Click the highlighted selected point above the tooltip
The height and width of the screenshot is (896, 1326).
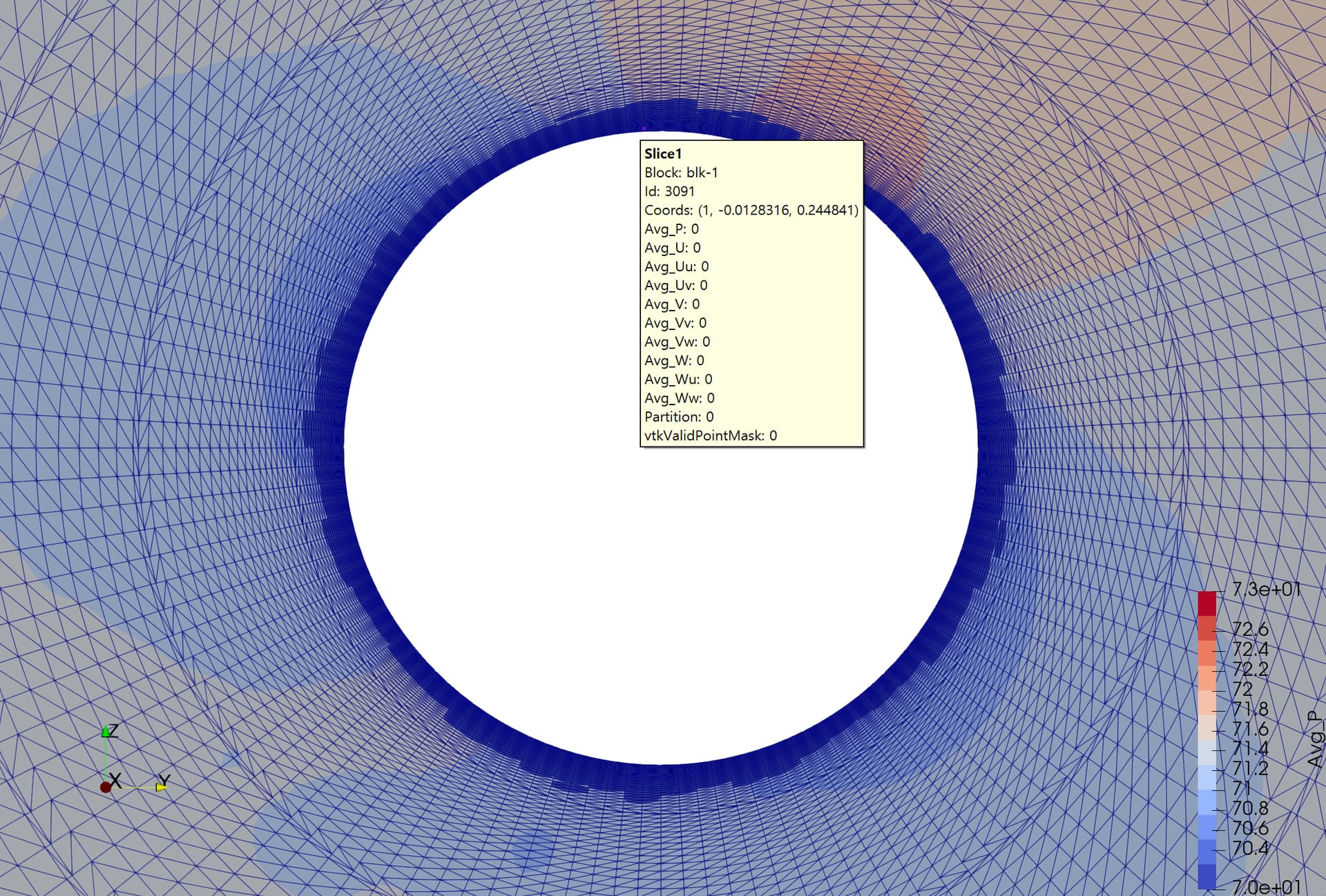coord(644,128)
